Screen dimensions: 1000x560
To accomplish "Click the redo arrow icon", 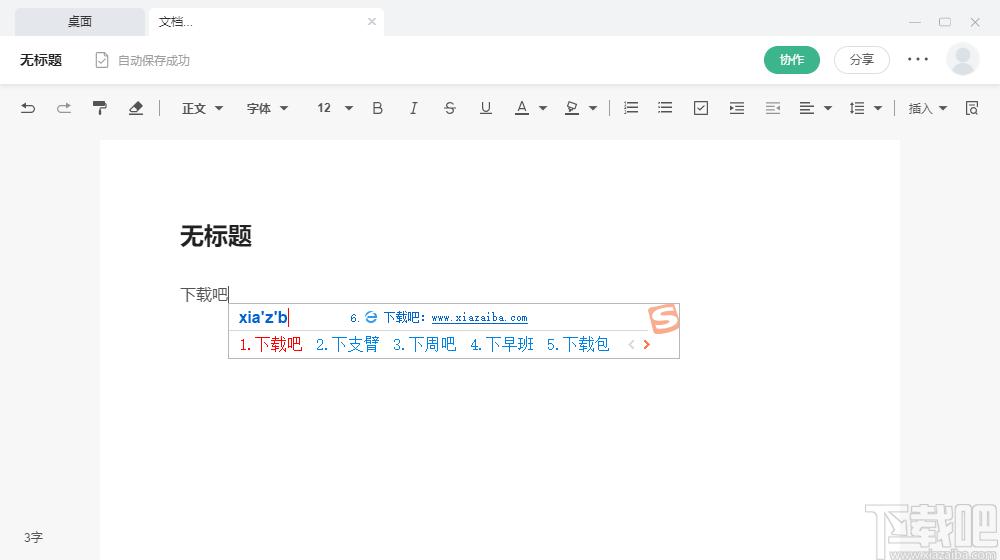I will pyautogui.click(x=64, y=108).
